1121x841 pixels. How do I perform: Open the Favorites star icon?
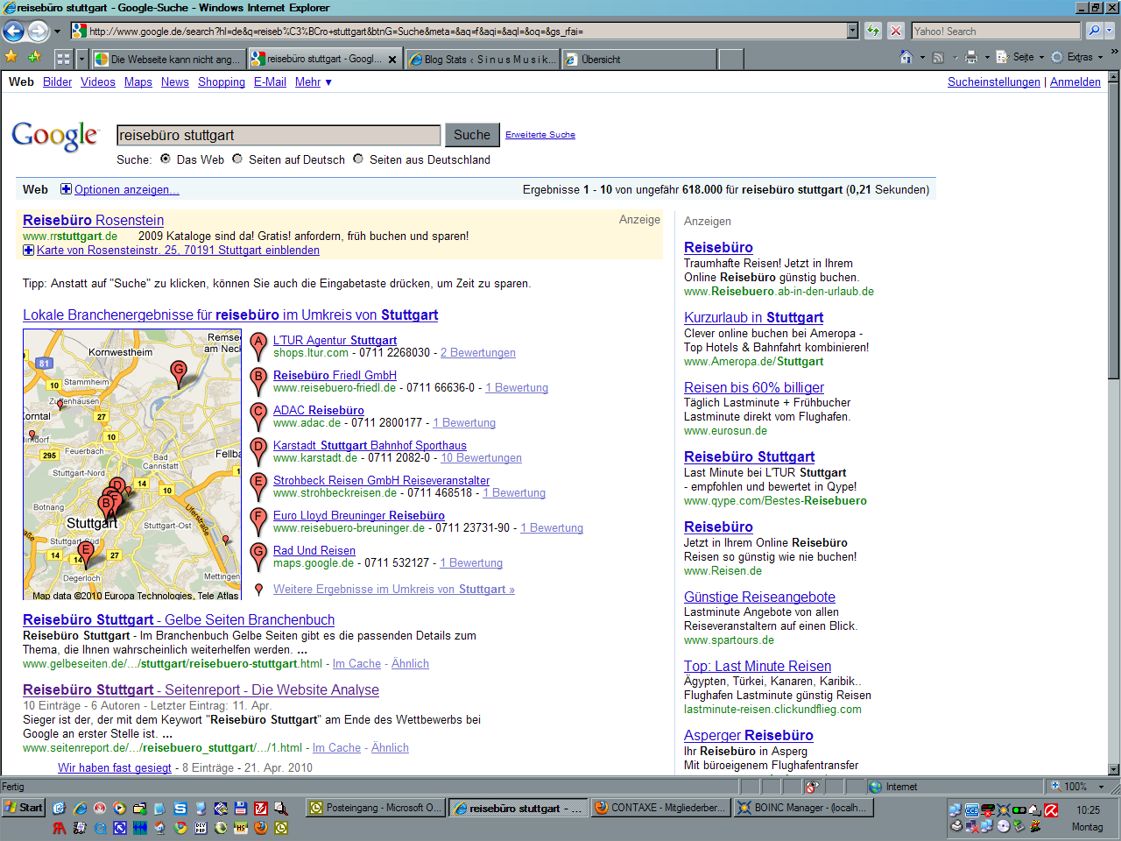12,58
